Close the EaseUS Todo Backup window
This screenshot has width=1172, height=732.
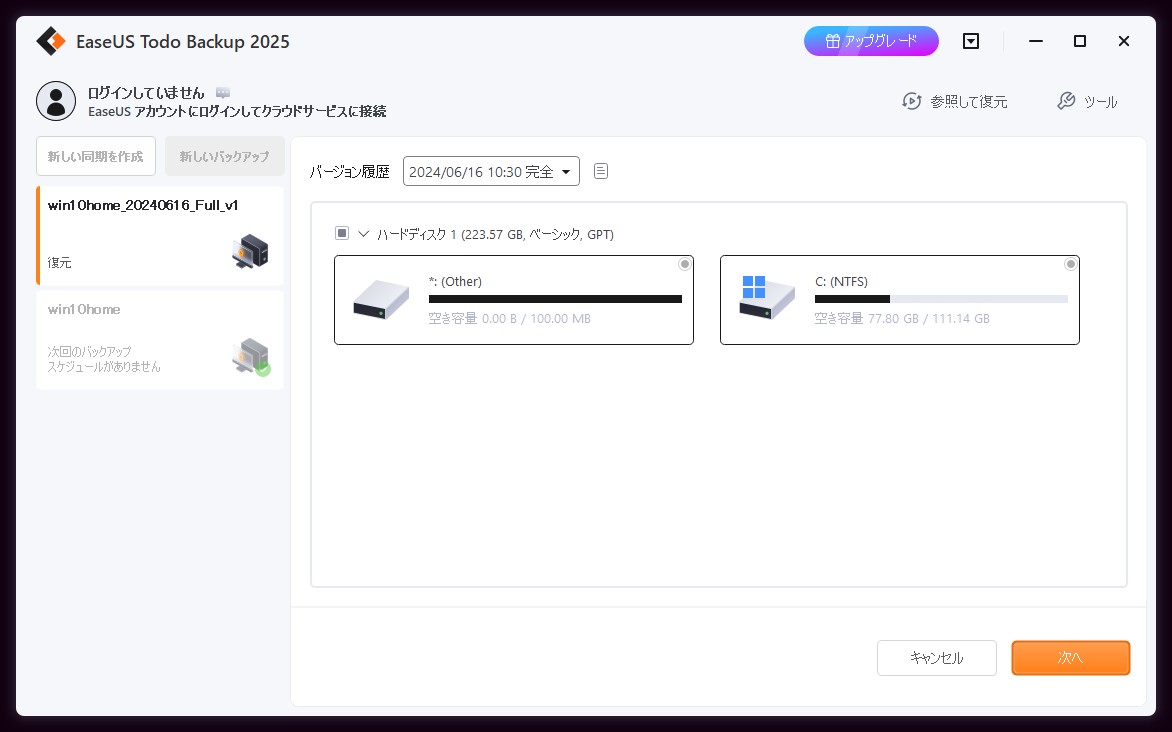click(x=1123, y=41)
